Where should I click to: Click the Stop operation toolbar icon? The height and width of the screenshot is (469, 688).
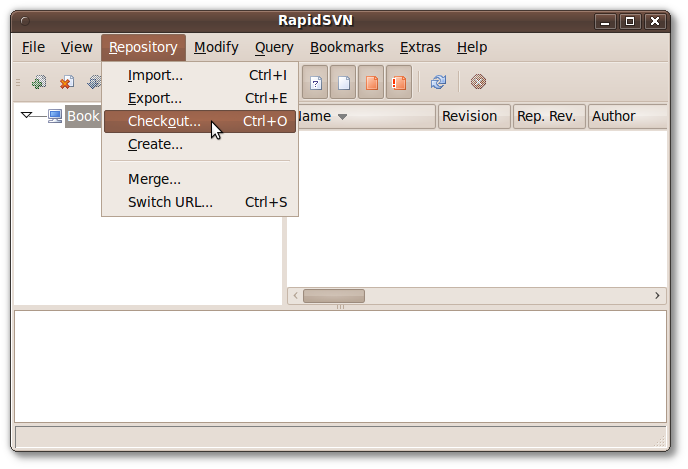point(478,82)
